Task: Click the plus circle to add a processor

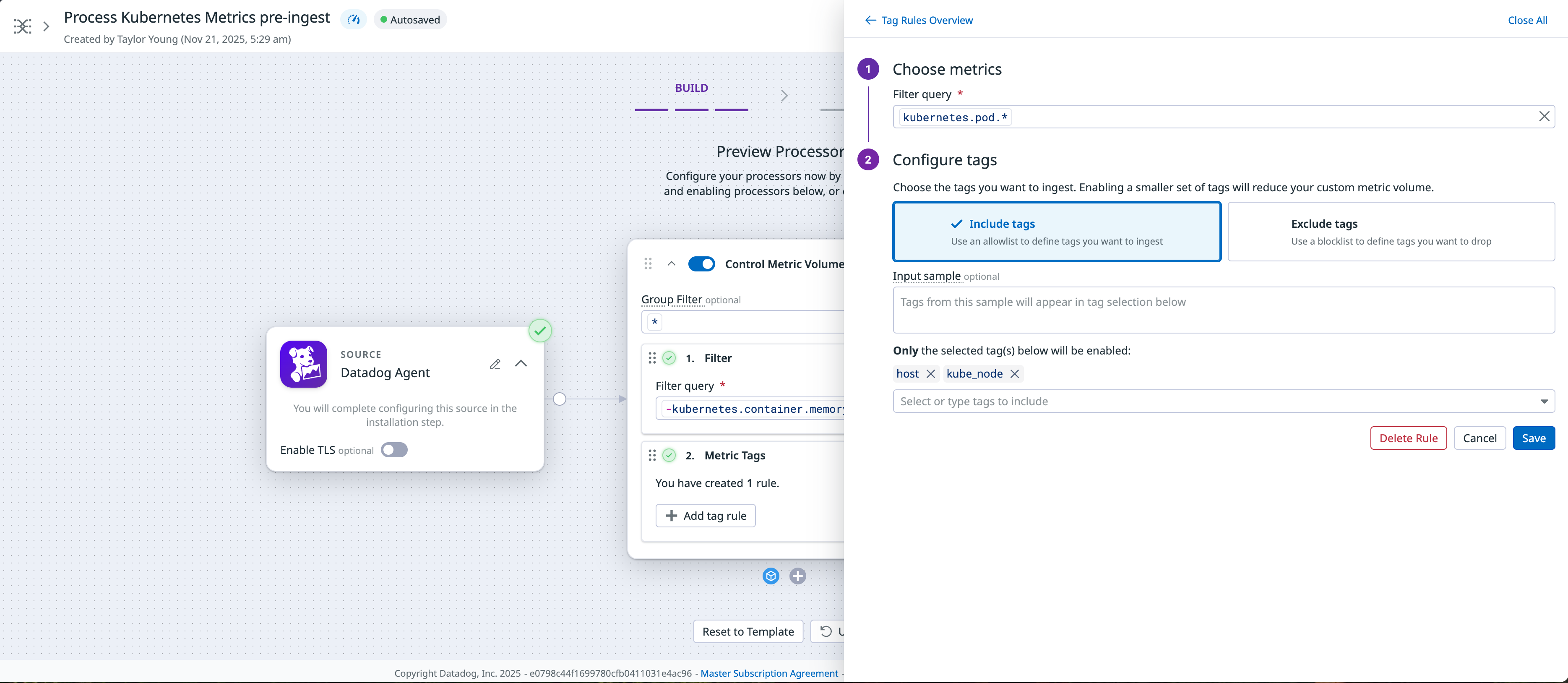Action: 797,576
